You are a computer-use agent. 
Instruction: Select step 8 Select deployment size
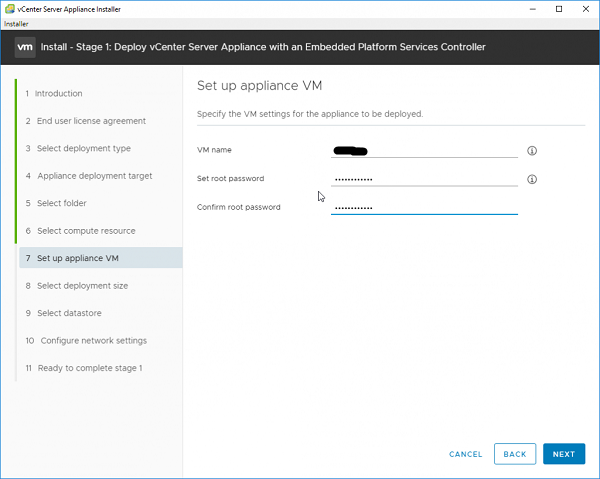click(77, 286)
